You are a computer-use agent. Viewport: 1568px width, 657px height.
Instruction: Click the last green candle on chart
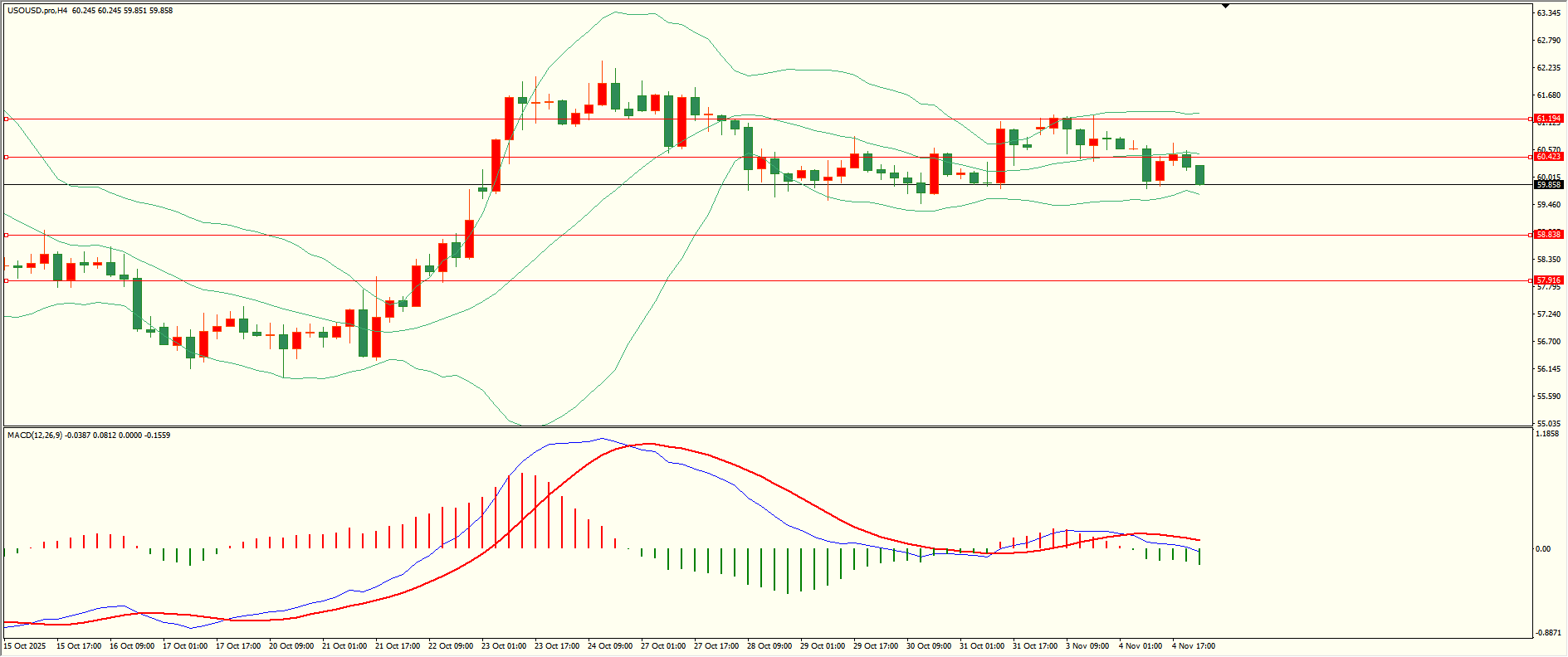pos(1199,175)
